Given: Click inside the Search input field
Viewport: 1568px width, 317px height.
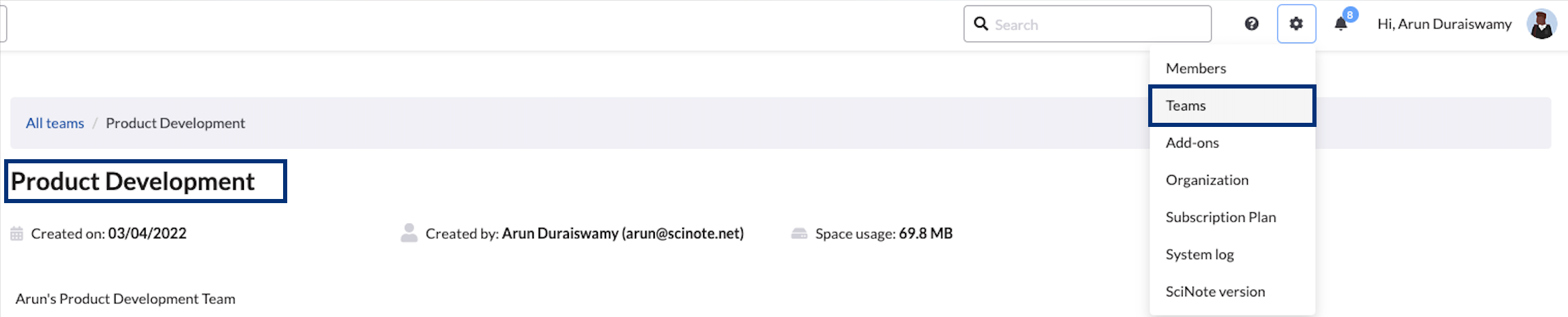Looking at the screenshot, I should click(x=1099, y=25).
